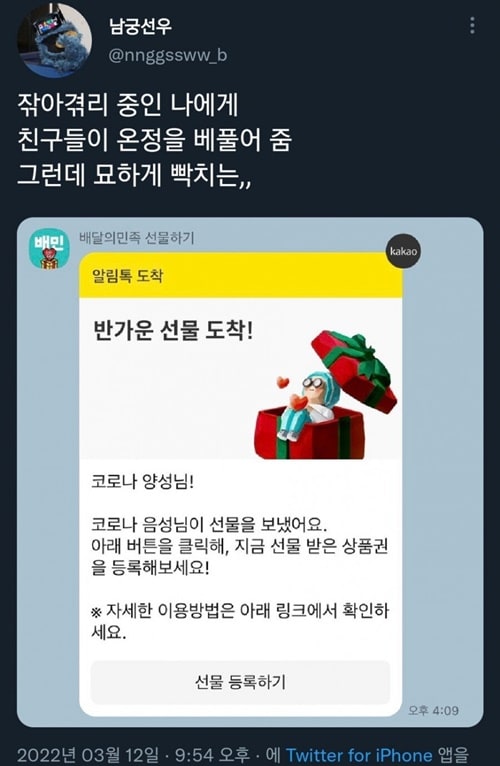Click the 코로나 양성님! greeting text
This screenshot has width=500, height=766.
pyautogui.click(x=143, y=482)
